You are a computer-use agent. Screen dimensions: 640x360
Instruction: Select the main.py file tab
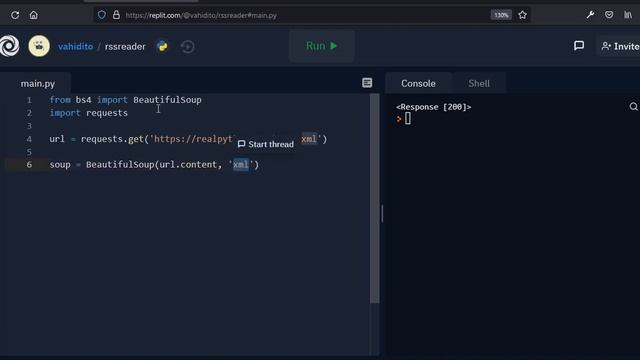point(38,84)
